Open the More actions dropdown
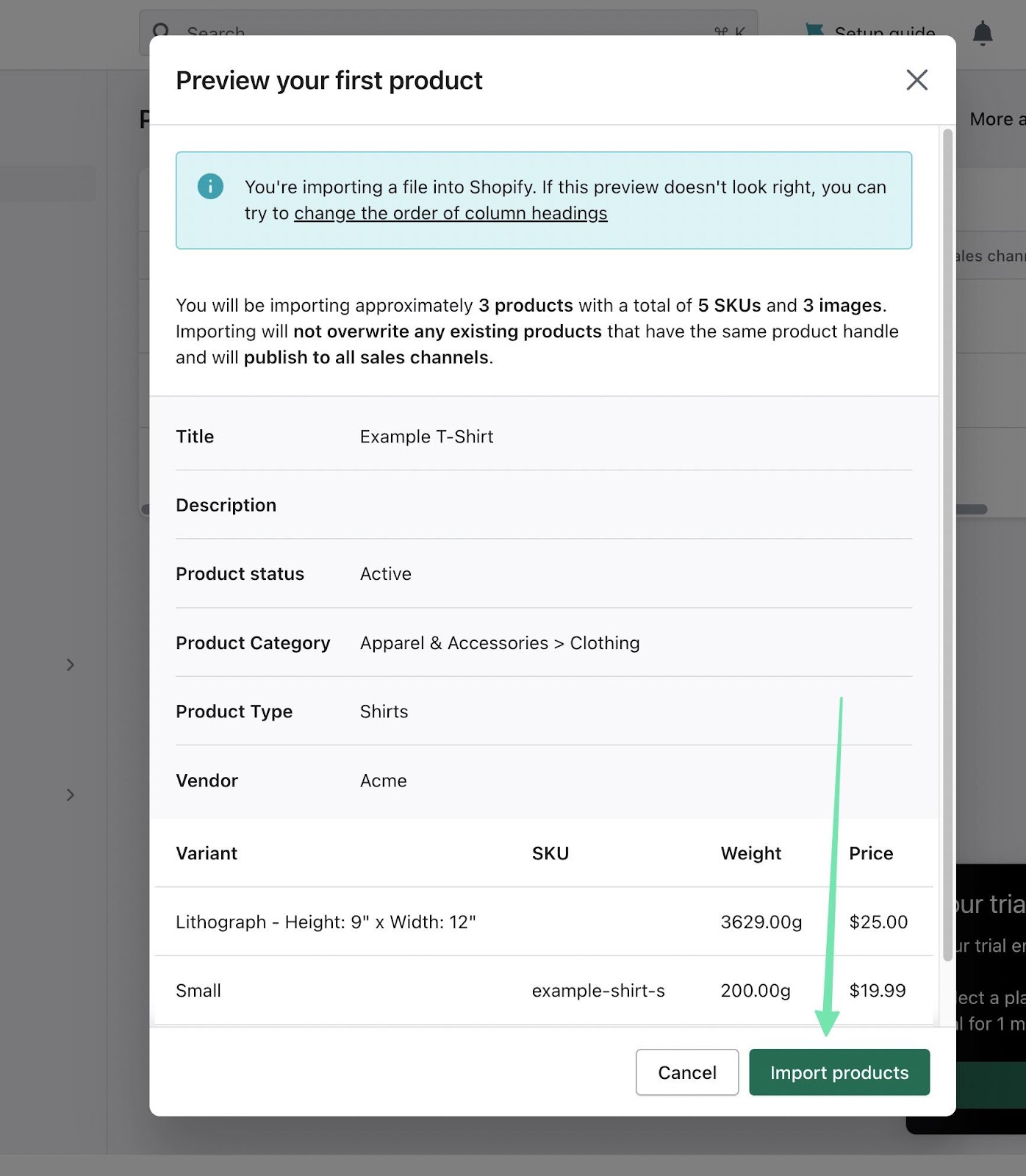This screenshot has height=1176, width=1026. click(996, 119)
